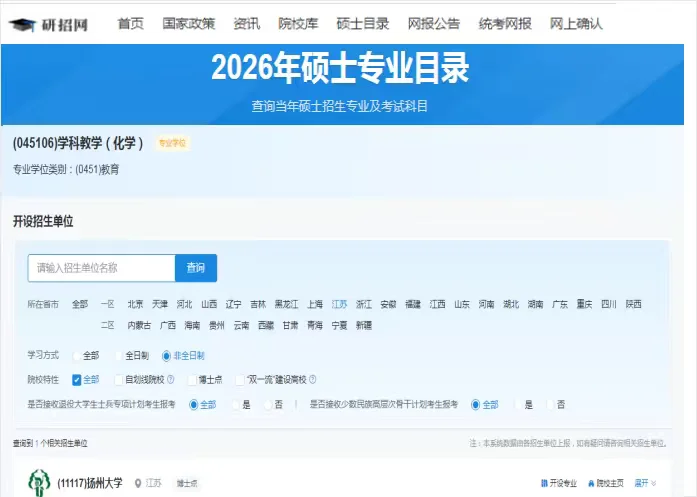
Task: Click the help icon next to 双一流建设高校
Action: pyautogui.click(x=312, y=380)
